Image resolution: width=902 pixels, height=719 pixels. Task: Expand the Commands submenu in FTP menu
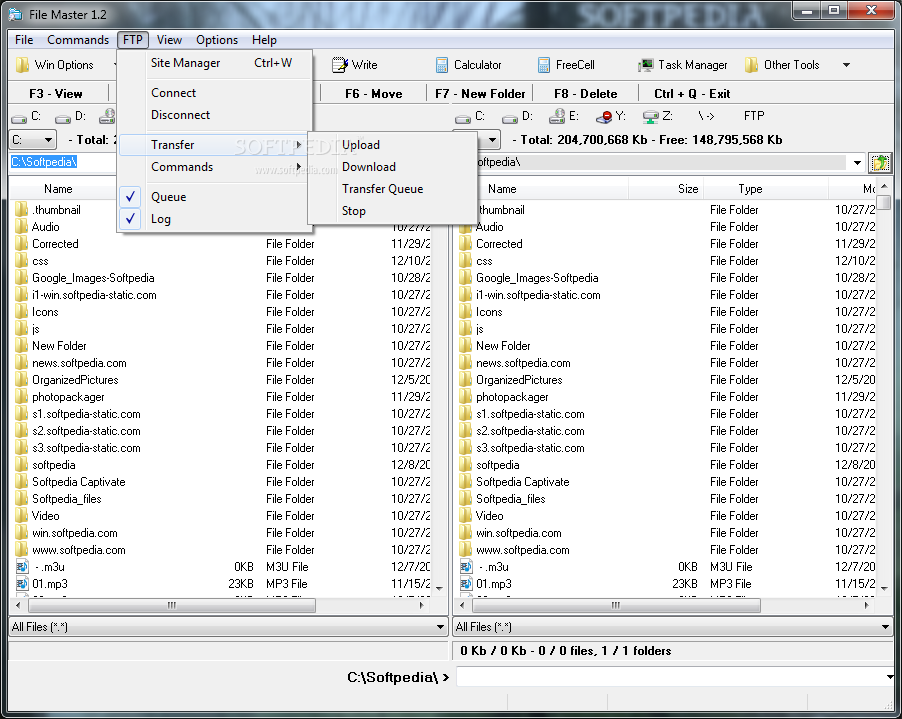pos(215,167)
